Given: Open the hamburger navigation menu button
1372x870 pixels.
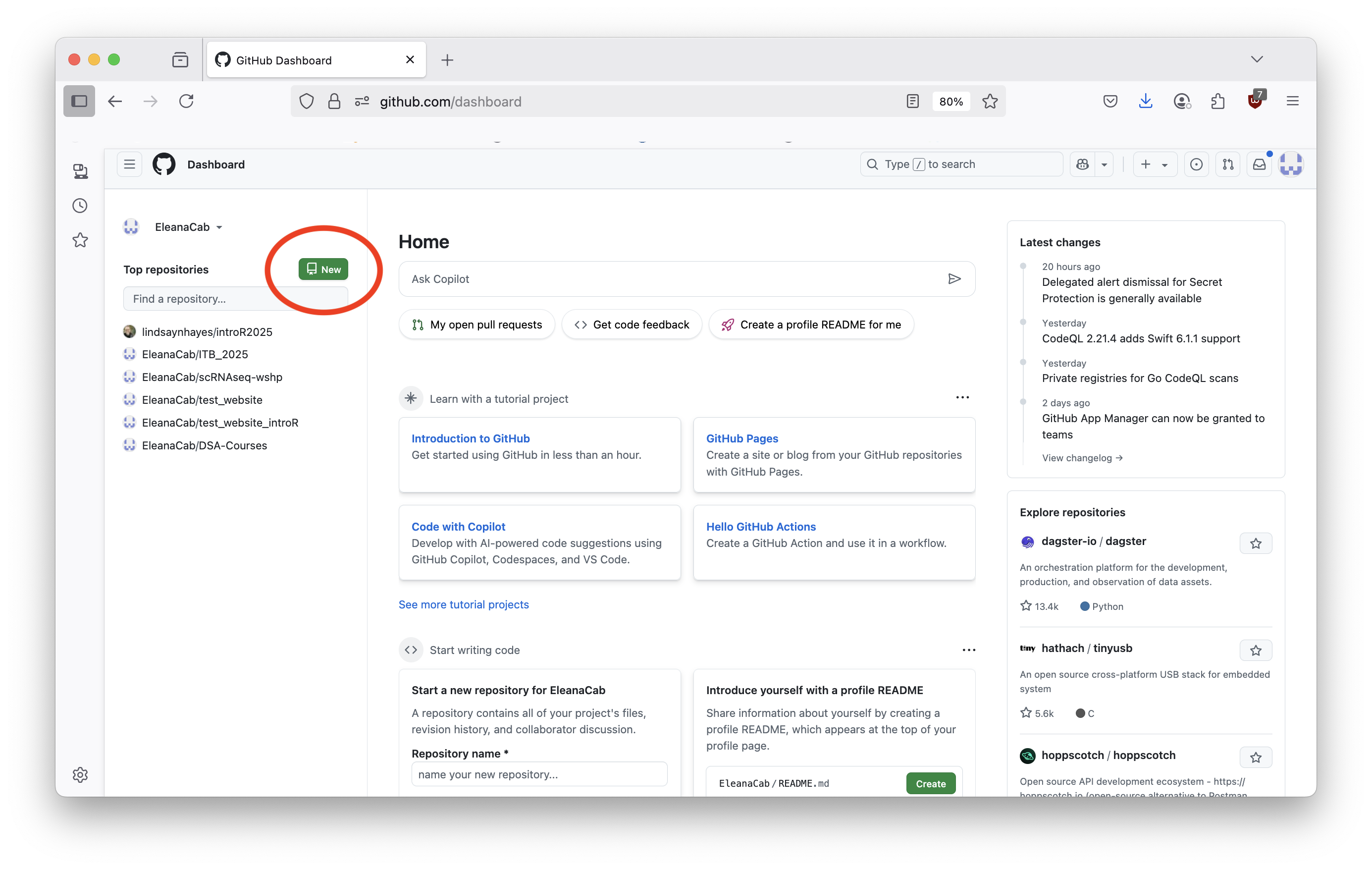Looking at the screenshot, I should click(x=129, y=164).
